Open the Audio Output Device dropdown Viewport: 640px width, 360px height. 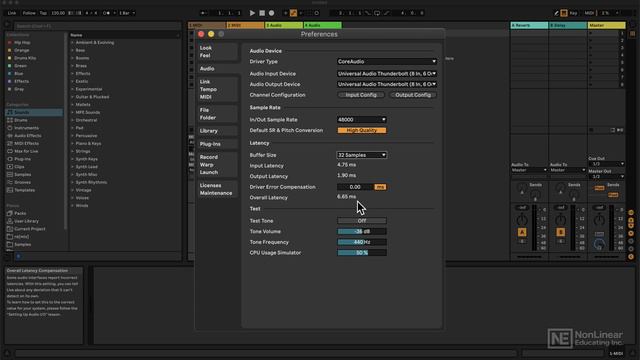pyautogui.click(x=387, y=84)
